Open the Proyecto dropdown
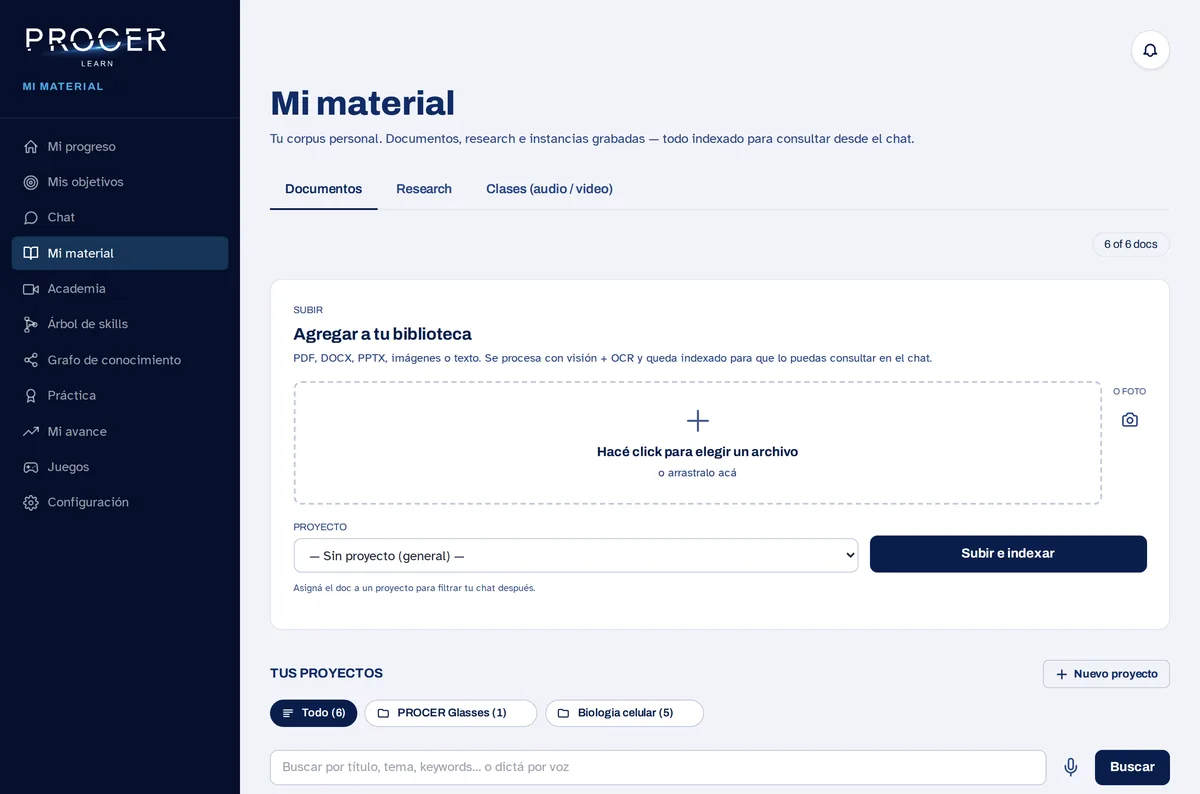Screen dimensions: 1200x794 576,555
